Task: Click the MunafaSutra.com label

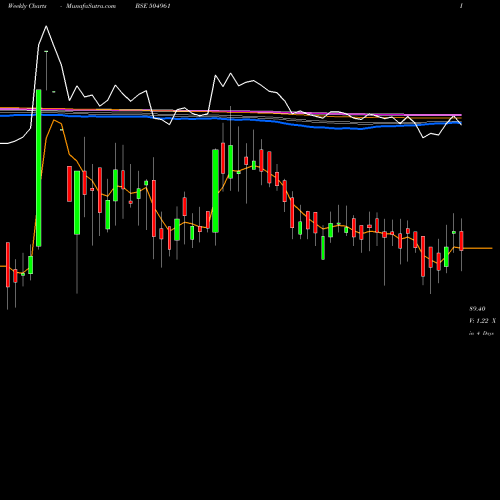Action: pos(91,6)
